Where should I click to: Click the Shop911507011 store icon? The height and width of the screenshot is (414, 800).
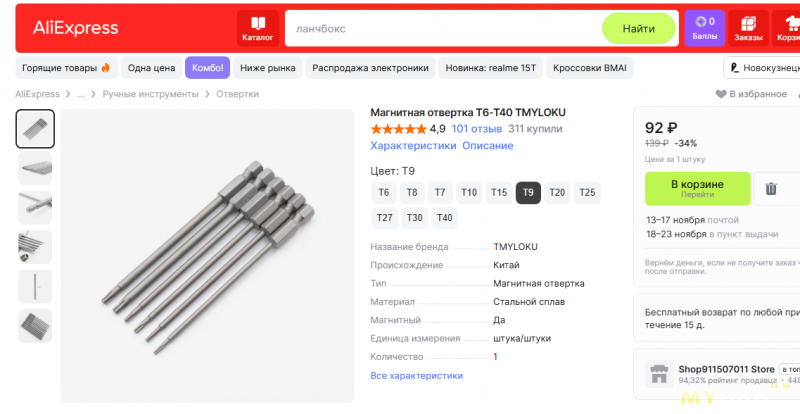point(659,374)
